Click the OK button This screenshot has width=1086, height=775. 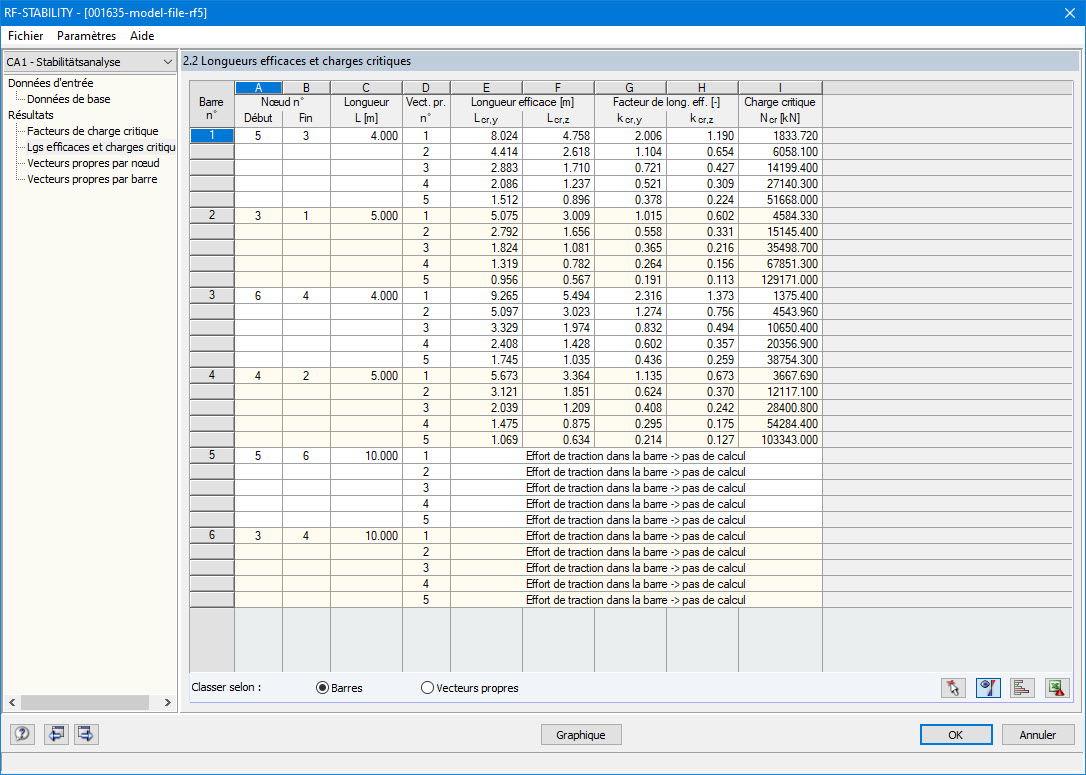point(956,735)
